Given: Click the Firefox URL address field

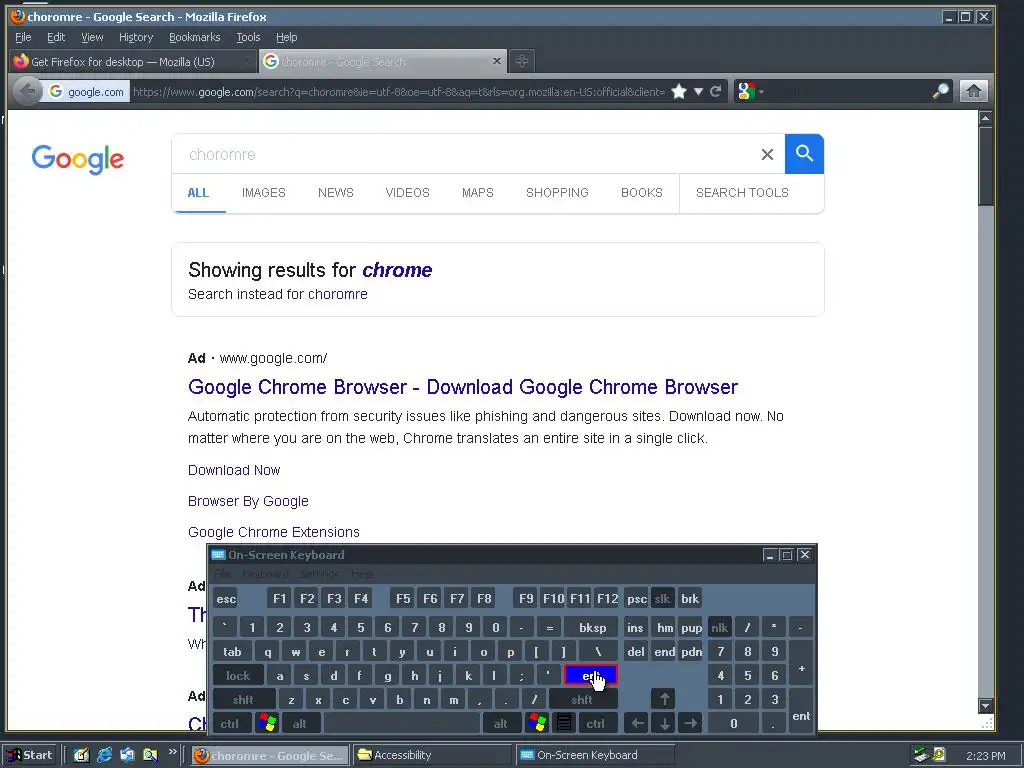Looking at the screenshot, I should (x=398, y=91).
